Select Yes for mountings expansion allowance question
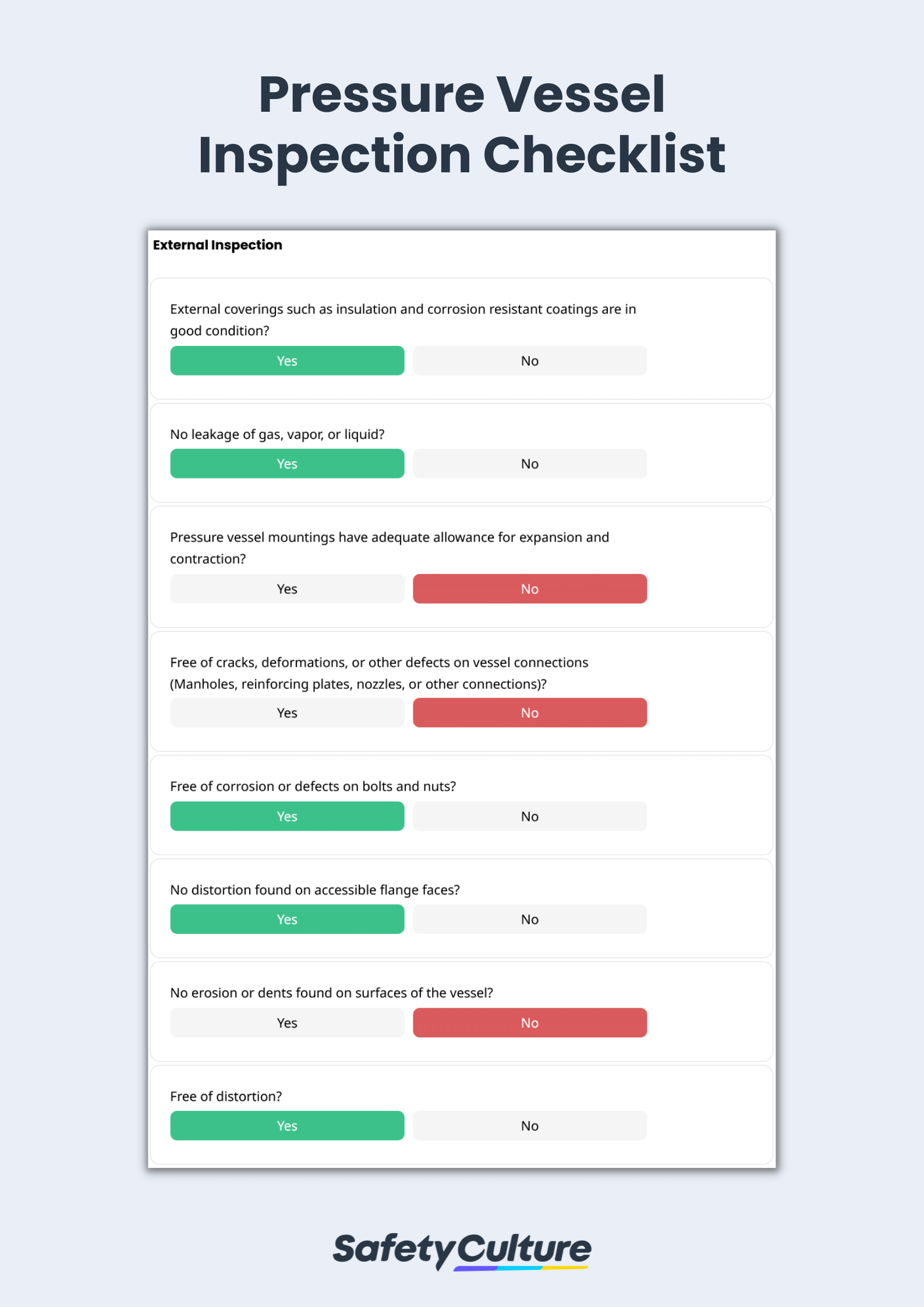The width and height of the screenshot is (924, 1307). click(286, 589)
